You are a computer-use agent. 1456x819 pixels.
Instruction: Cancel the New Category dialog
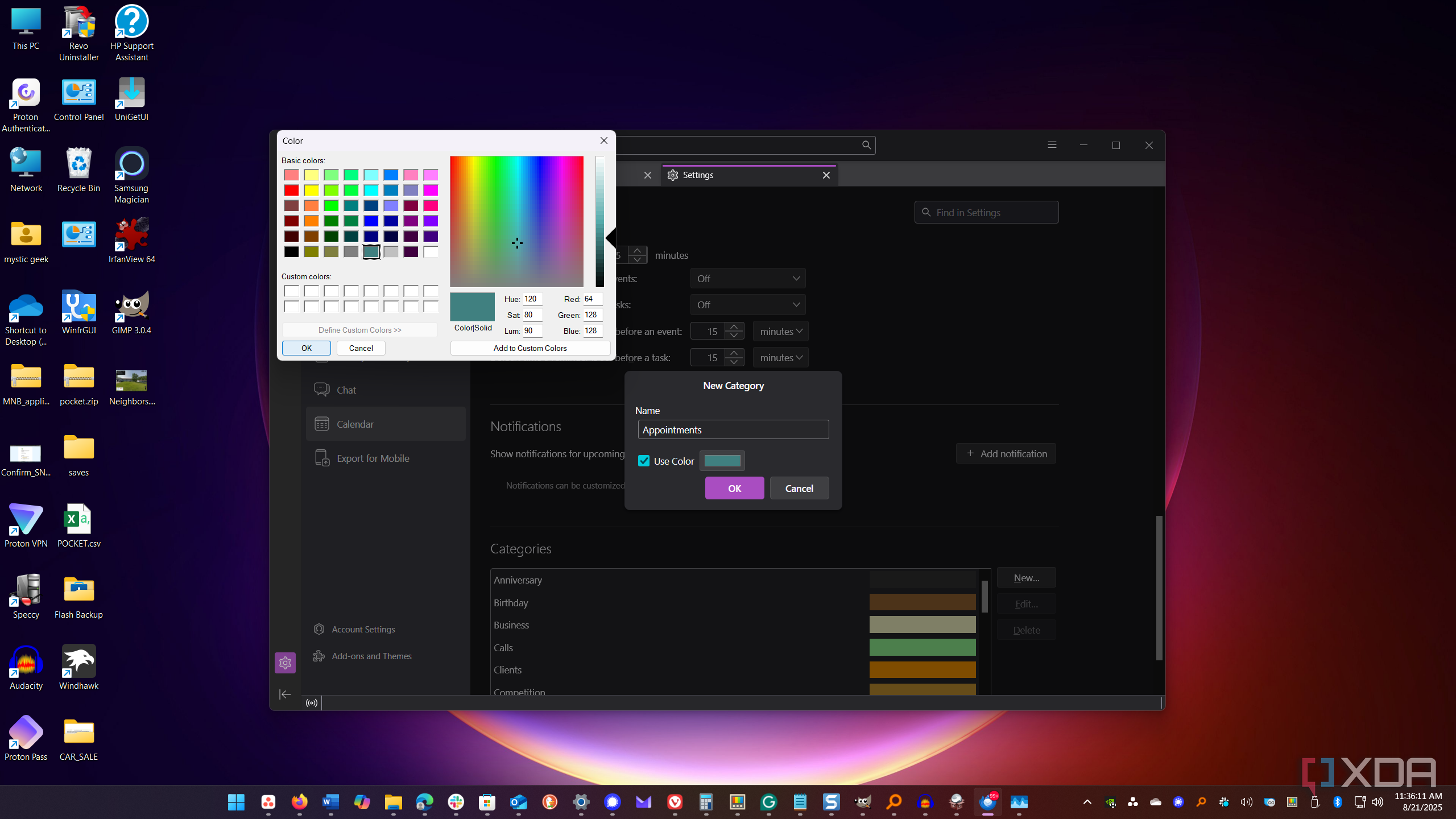pos(799,488)
